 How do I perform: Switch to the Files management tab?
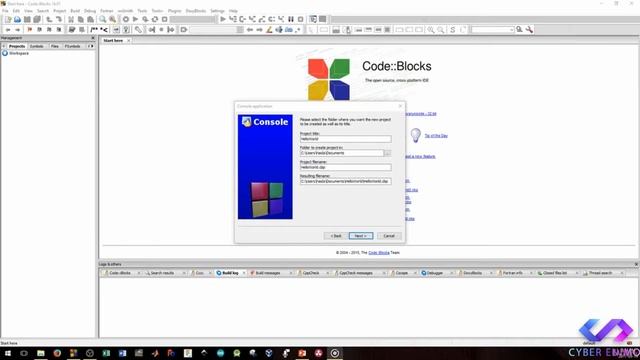pos(55,46)
